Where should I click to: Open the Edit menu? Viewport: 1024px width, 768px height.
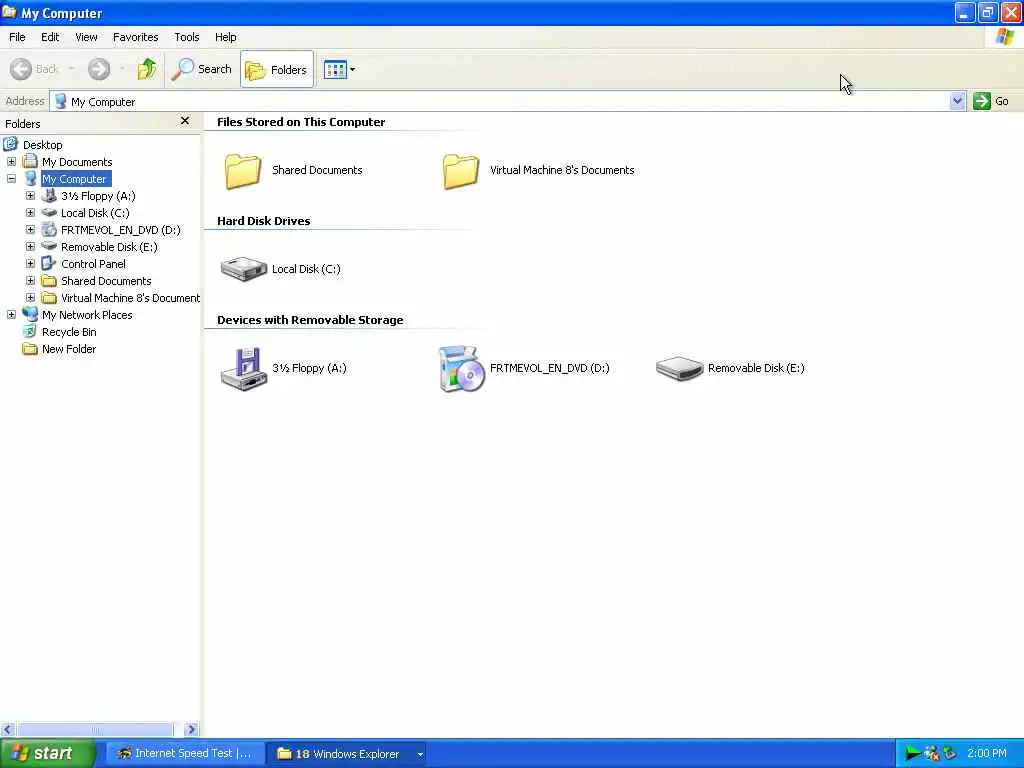point(50,37)
